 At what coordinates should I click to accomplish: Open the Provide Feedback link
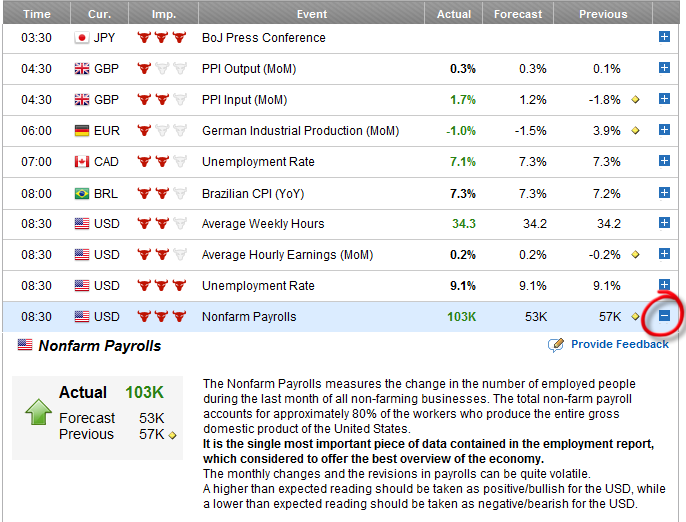click(x=620, y=344)
